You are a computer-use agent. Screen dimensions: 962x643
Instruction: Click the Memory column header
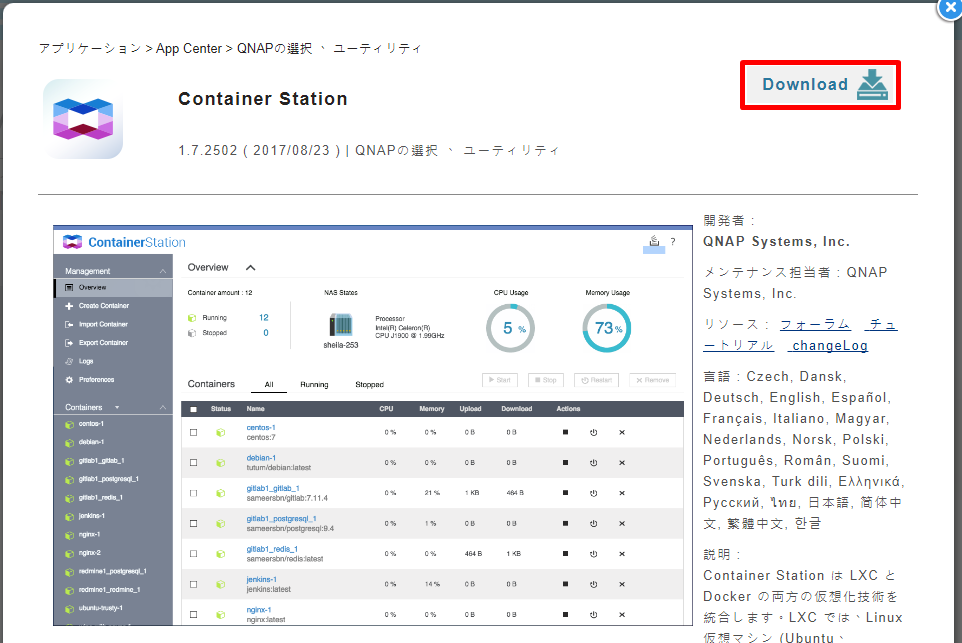click(x=431, y=409)
